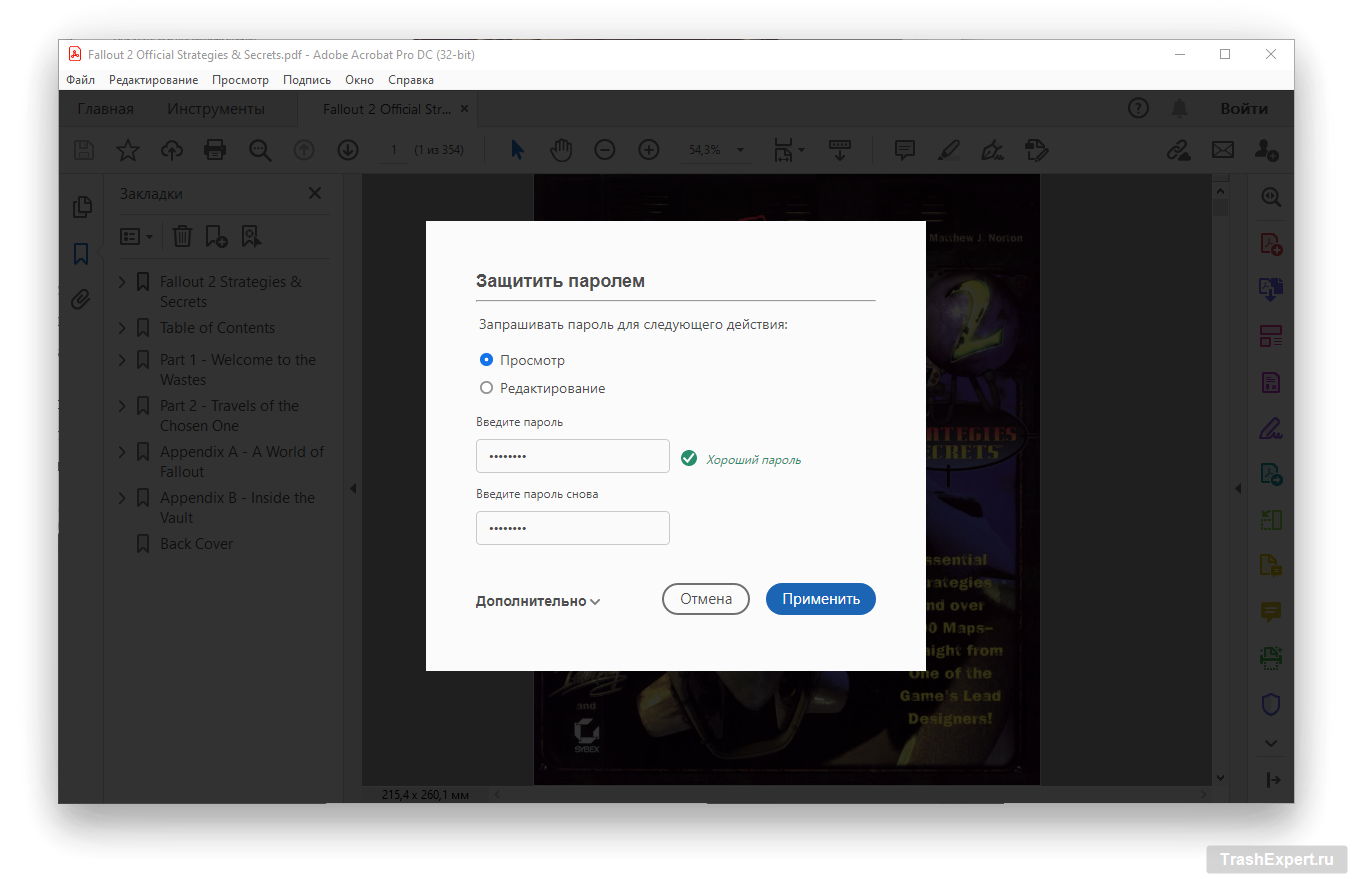Open the Файл menu
Viewport: 1353px width, 879px height.
pos(81,80)
